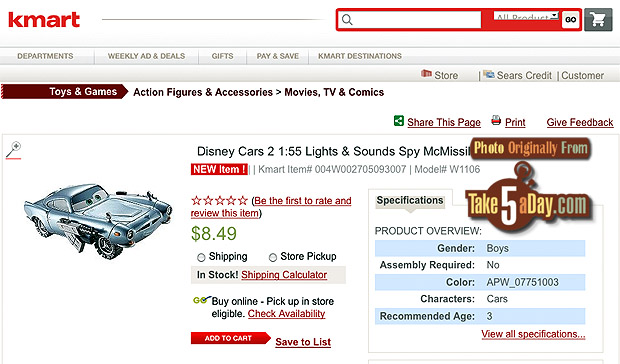Click the search magnifier icon

(347, 19)
